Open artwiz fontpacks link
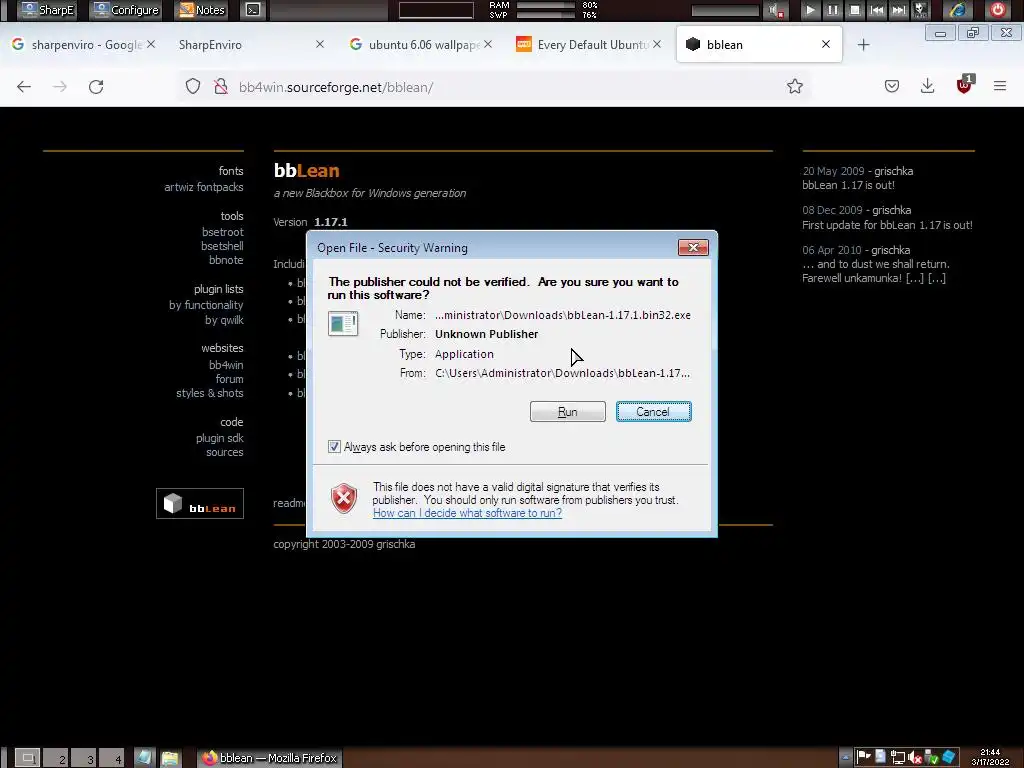1024x768 pixels. click(x=204, y=187)
